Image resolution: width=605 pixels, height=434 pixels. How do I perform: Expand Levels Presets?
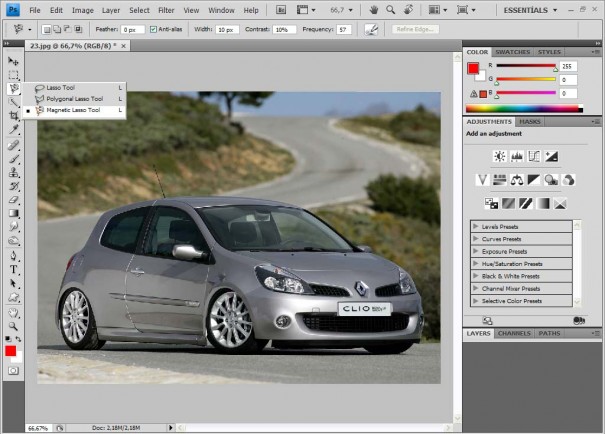click(x=475, y=226)
